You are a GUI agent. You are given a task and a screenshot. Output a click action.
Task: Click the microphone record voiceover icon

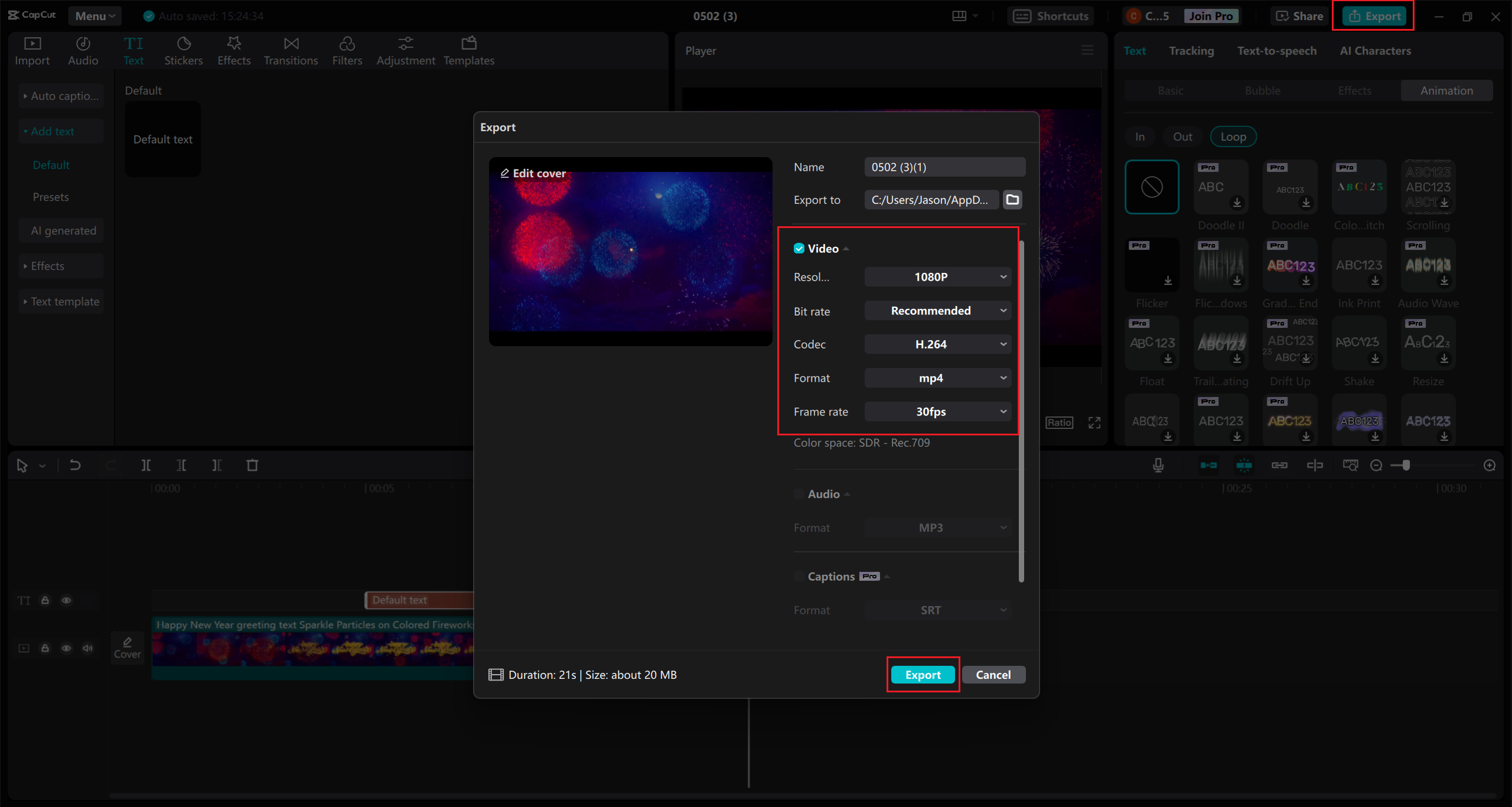click(1158, 466)
